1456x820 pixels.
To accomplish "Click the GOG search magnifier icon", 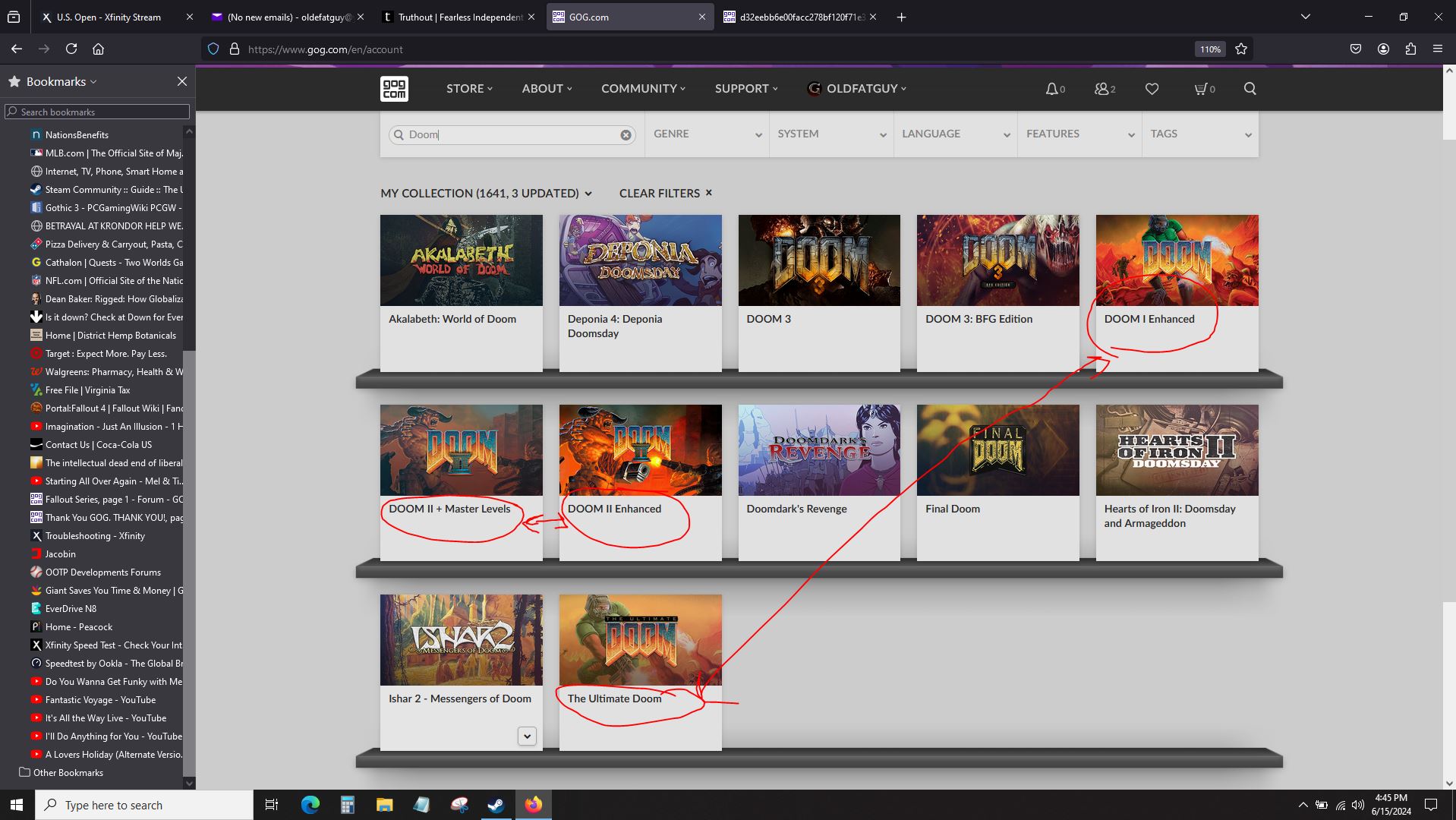I will [x=1250, y=89].
